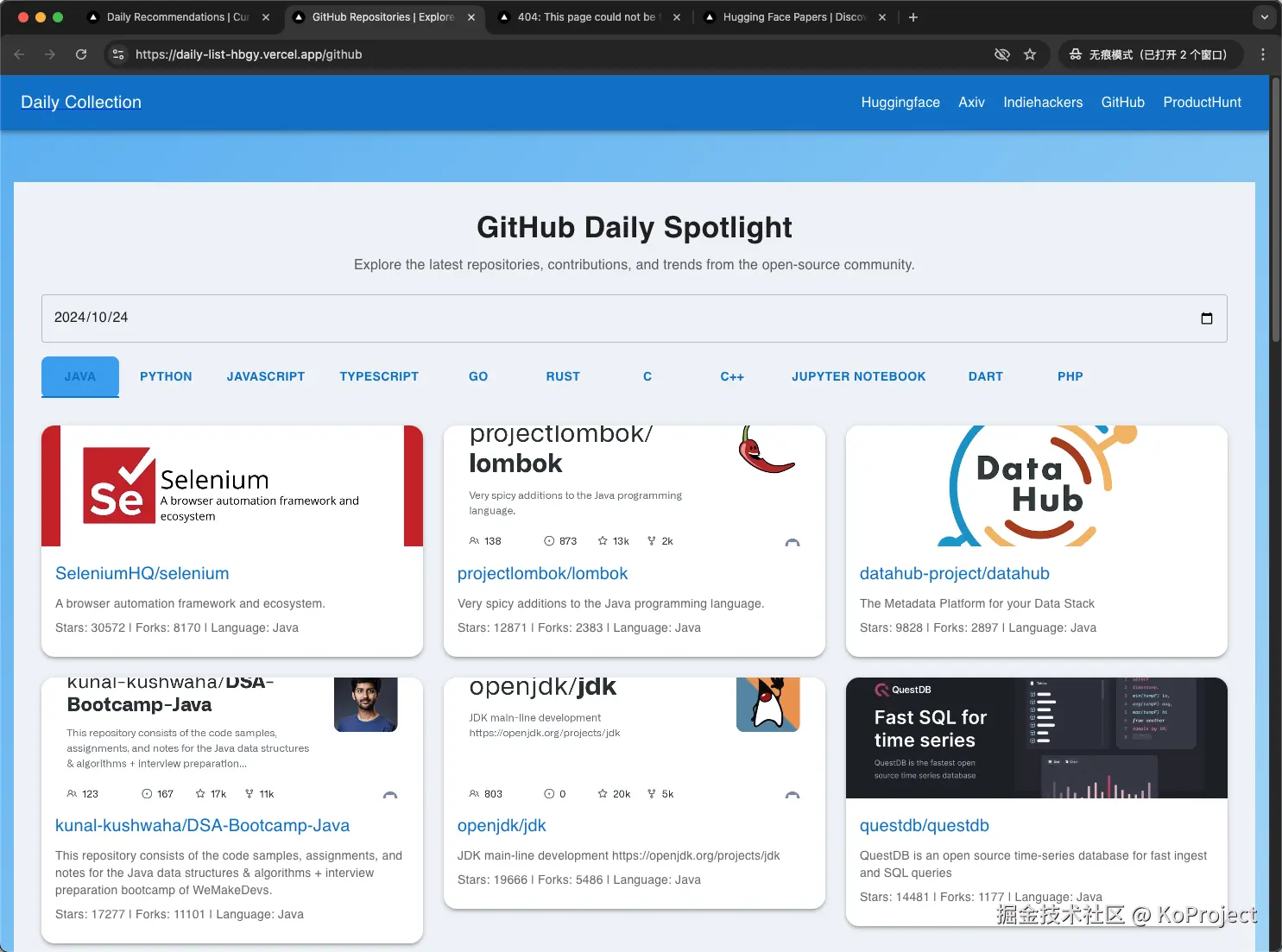
Task: Click Kunal Kushwaha avatar photo
Action: [366, 704]
